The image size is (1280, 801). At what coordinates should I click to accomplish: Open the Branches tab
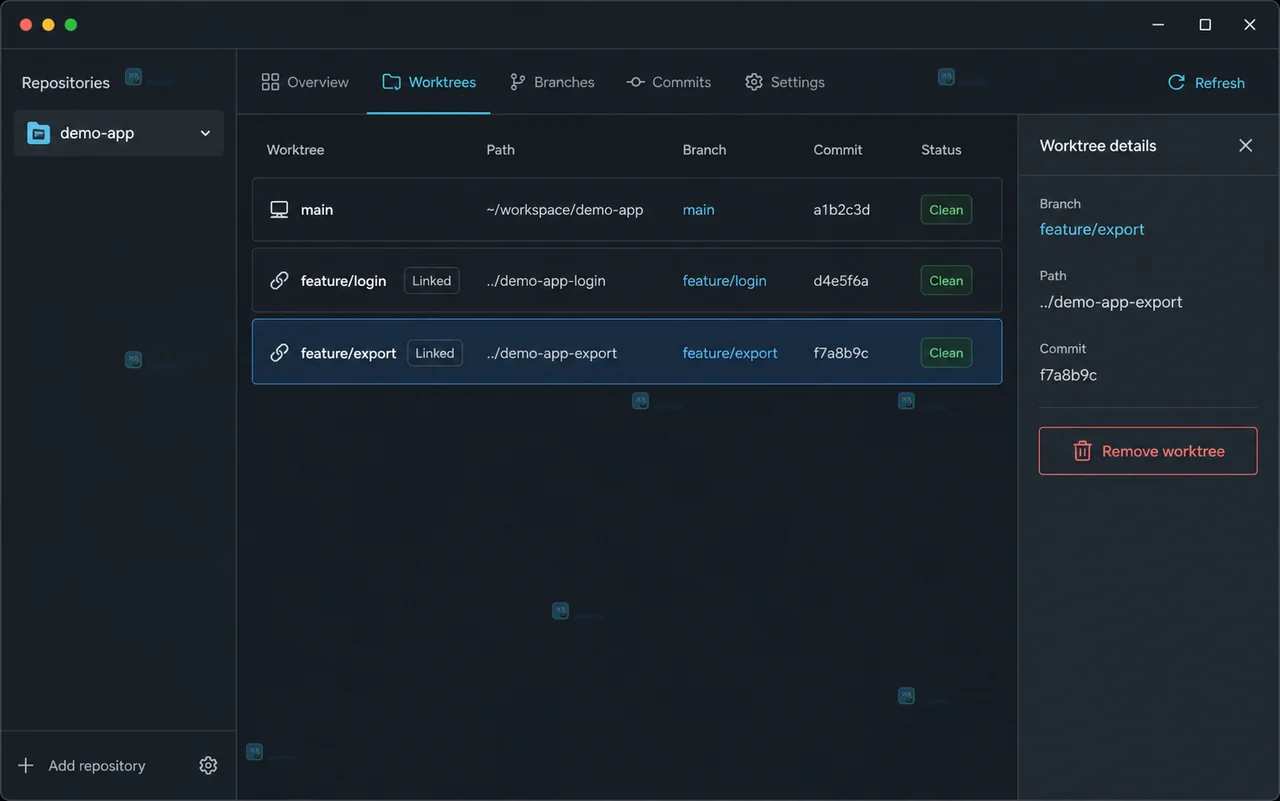(552, 82)
